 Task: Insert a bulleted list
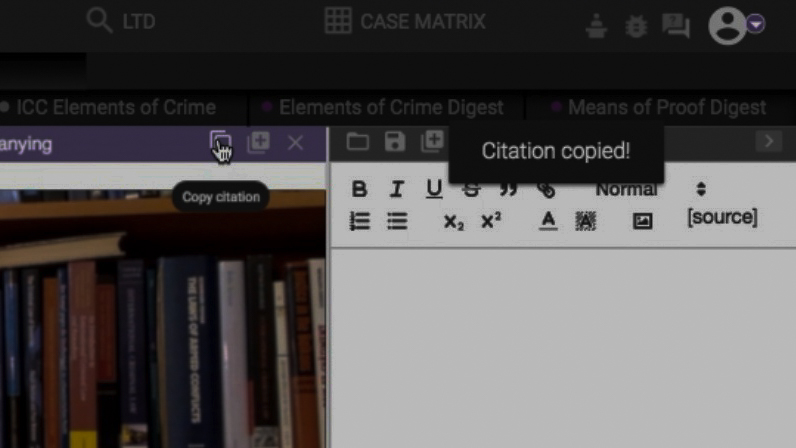tap(397, 221)
